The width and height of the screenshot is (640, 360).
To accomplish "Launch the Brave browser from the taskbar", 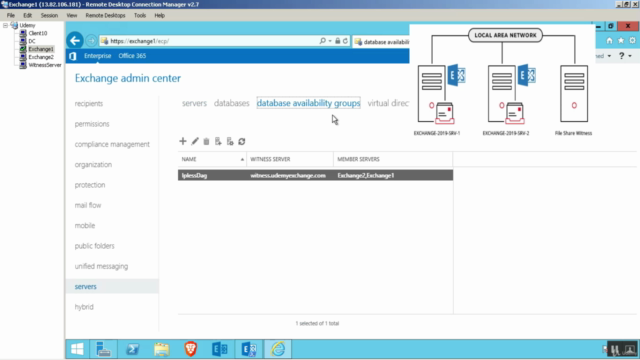I will [x=191, y=349].
